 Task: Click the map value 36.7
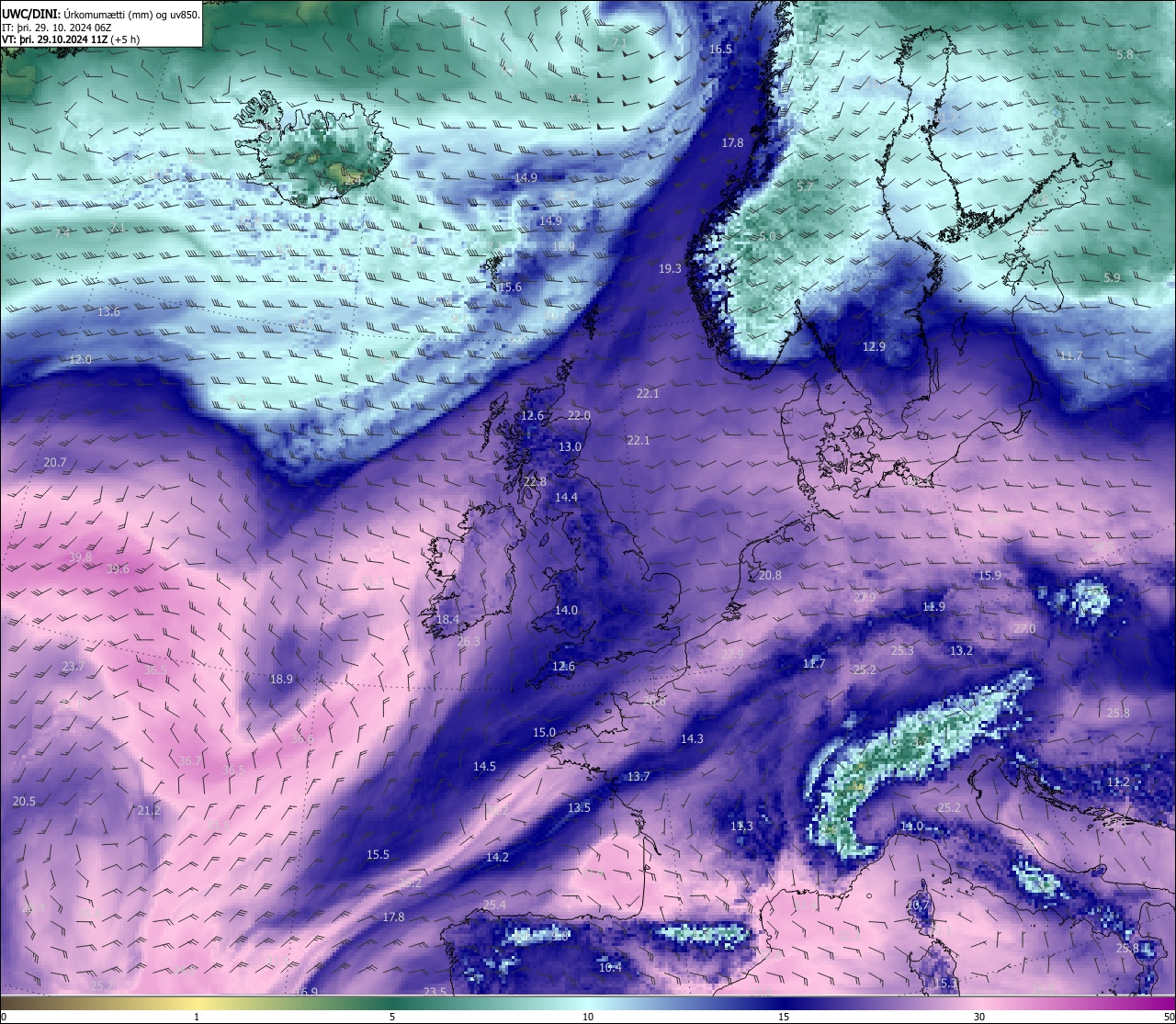190,761
